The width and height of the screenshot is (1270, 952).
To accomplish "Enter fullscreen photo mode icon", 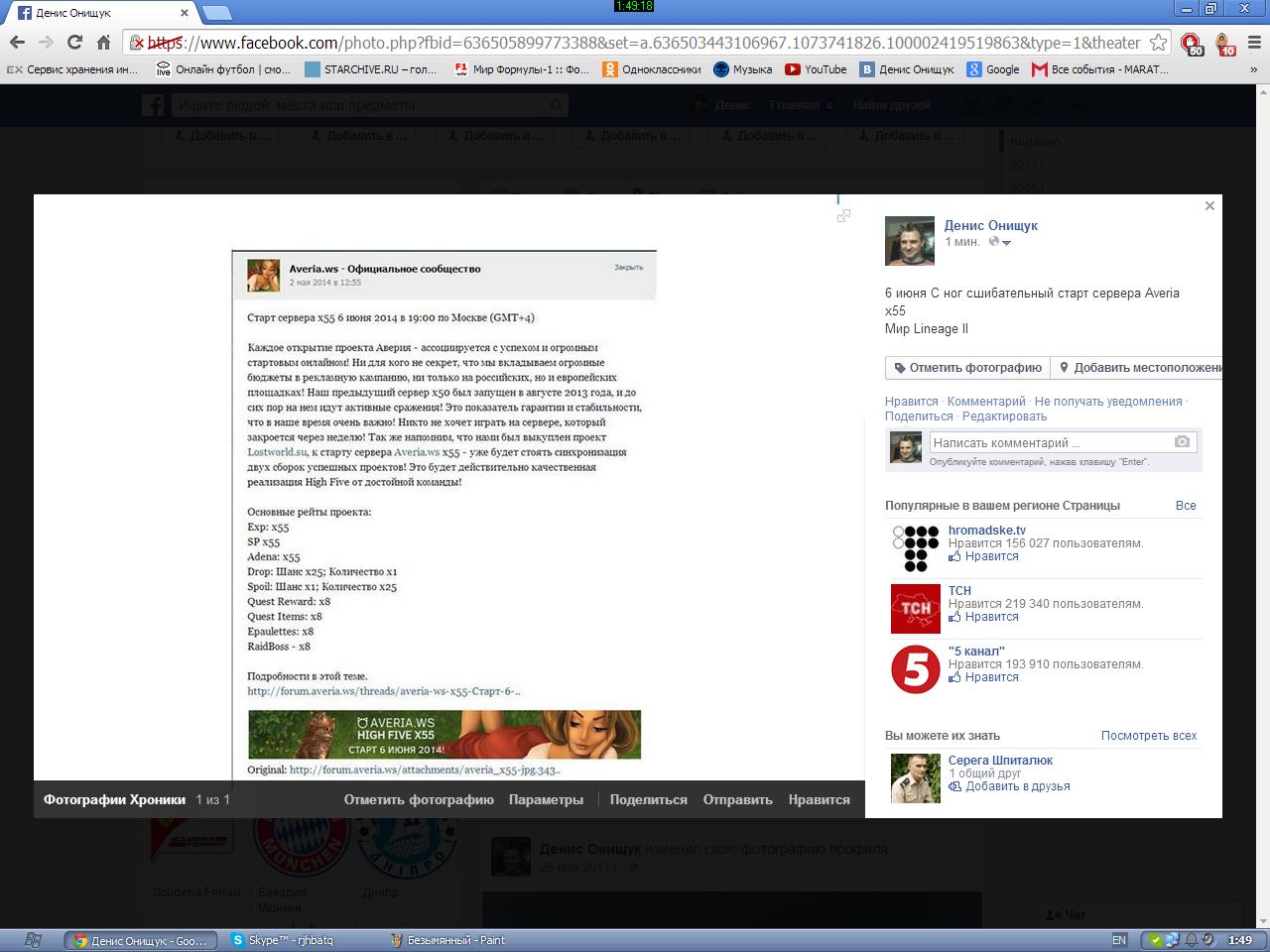I will pyautogui.click(x=843, y=215).
